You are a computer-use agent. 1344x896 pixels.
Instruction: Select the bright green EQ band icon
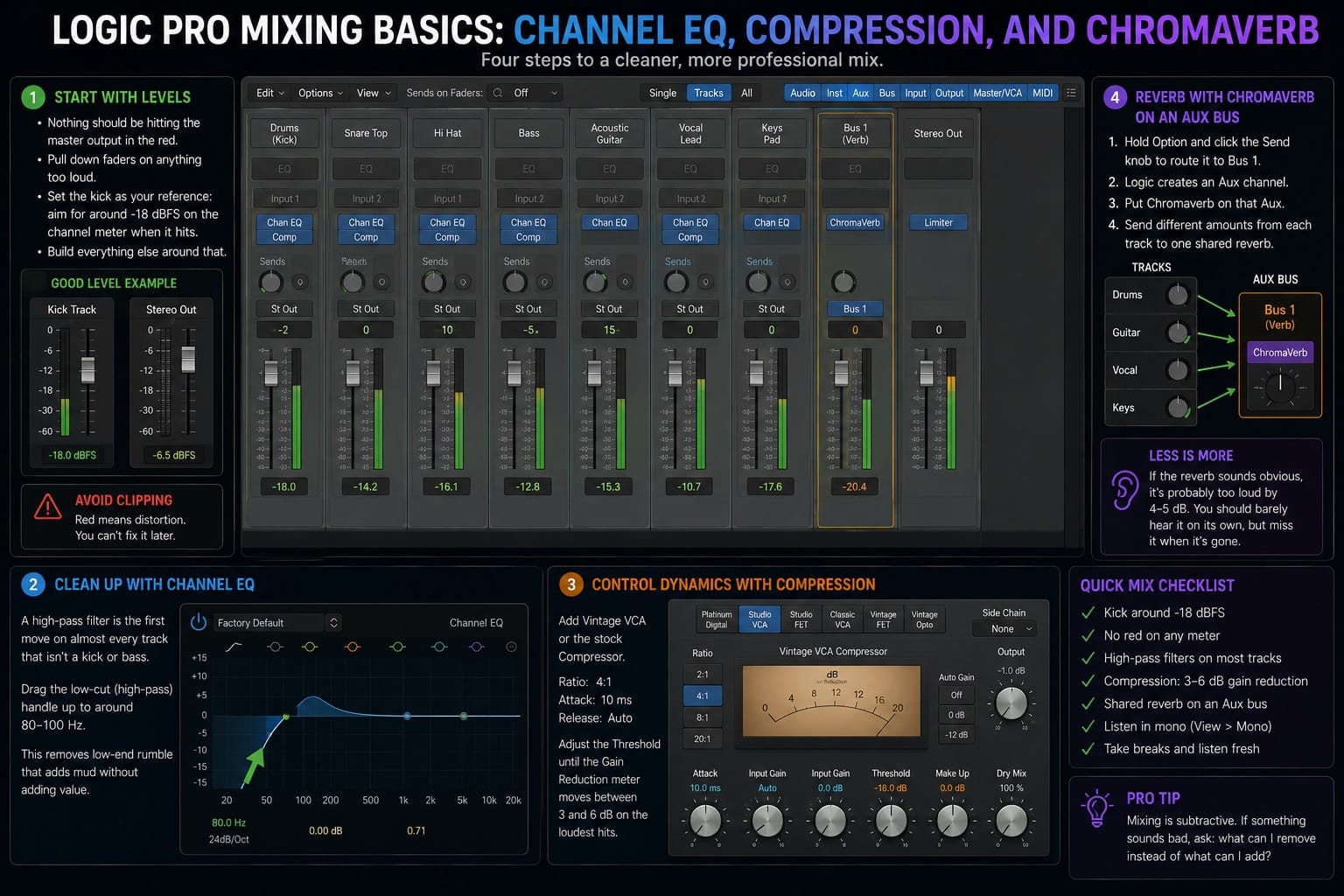[397, 647]
